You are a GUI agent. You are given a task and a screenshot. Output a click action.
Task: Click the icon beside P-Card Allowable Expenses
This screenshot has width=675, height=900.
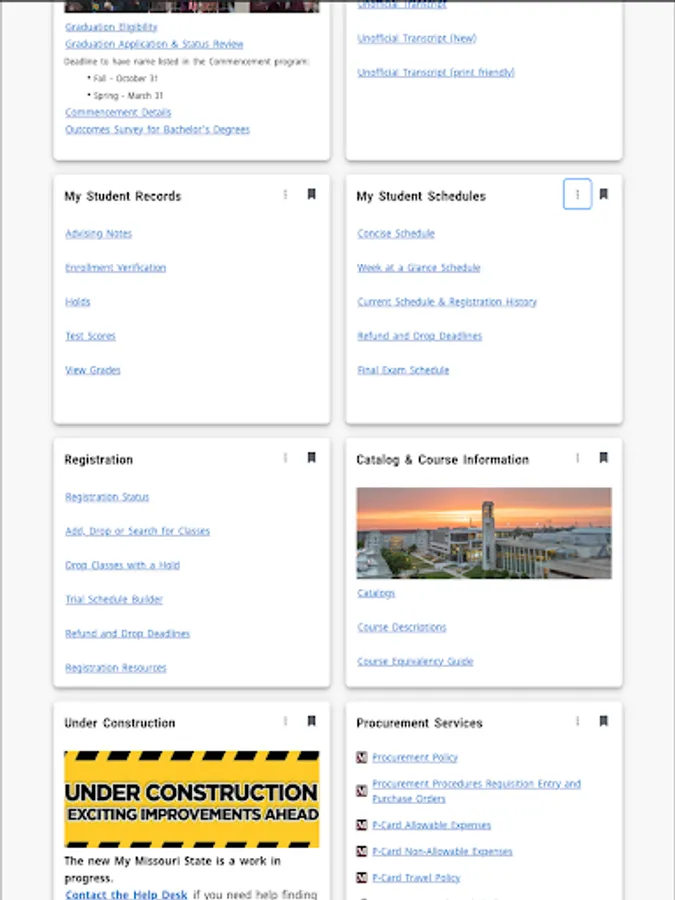point(362,825)
